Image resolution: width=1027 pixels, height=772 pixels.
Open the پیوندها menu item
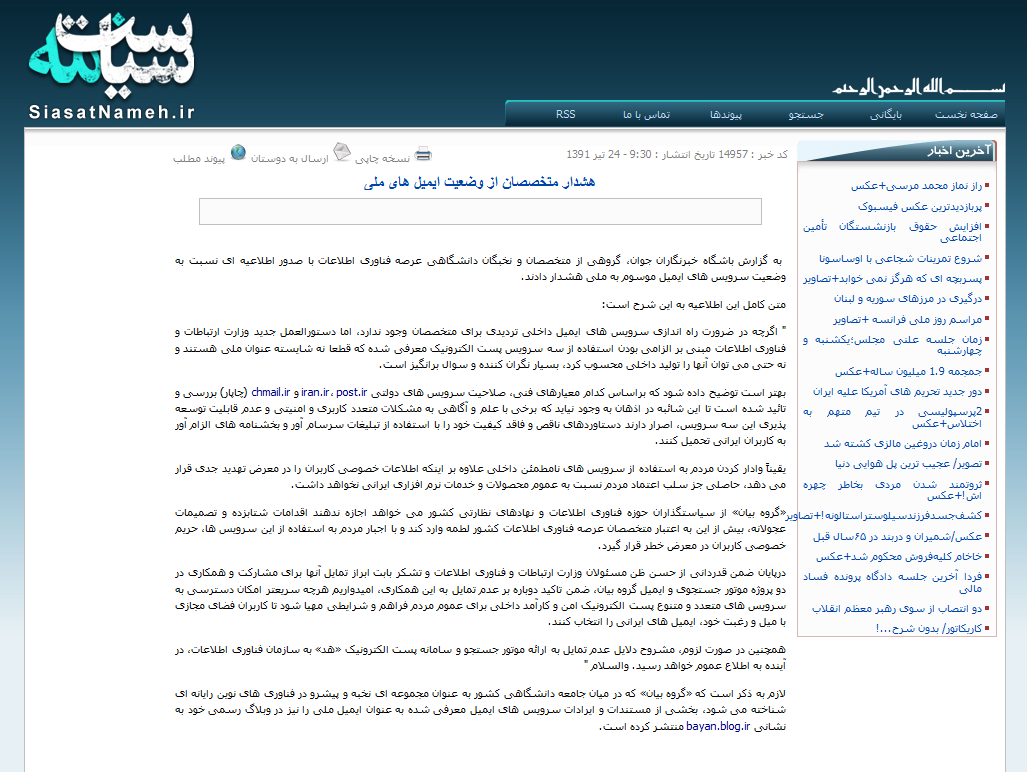point(726,115)
